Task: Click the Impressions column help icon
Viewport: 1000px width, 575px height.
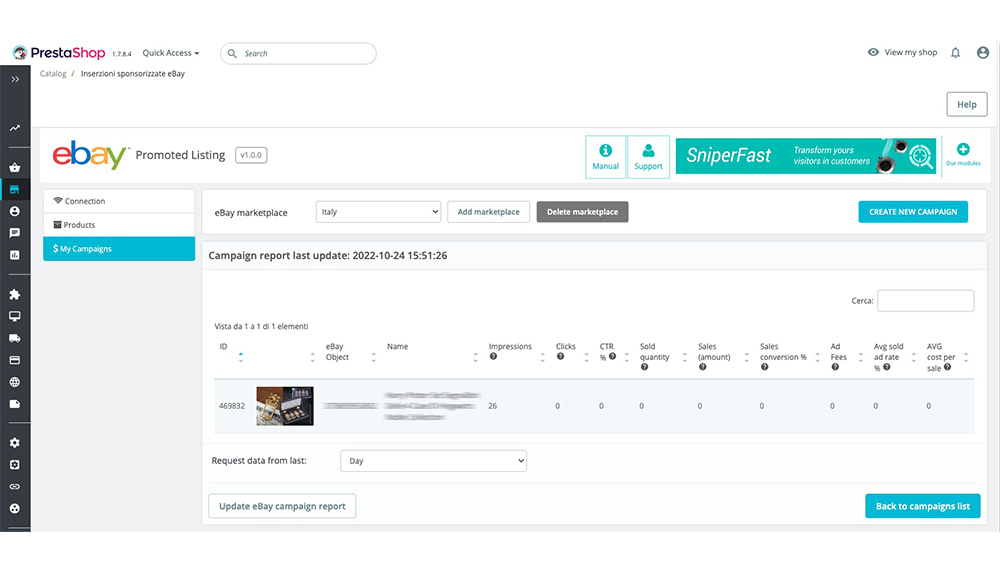Action: (493, 357)
